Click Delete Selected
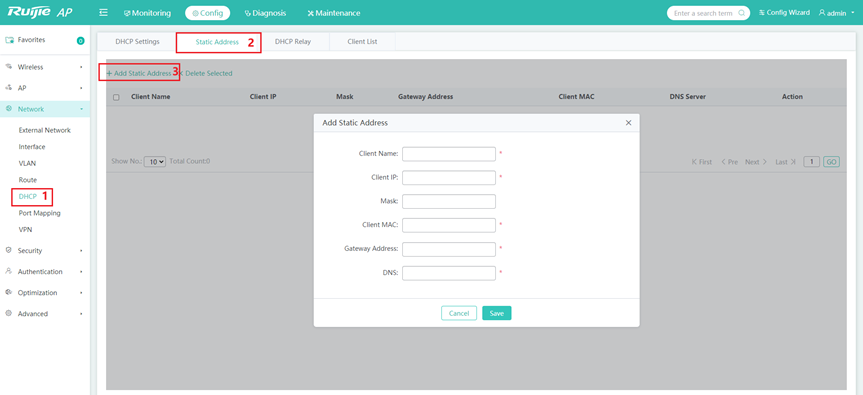863x395 pixels. pyautogui.click(x=206, y=73)
